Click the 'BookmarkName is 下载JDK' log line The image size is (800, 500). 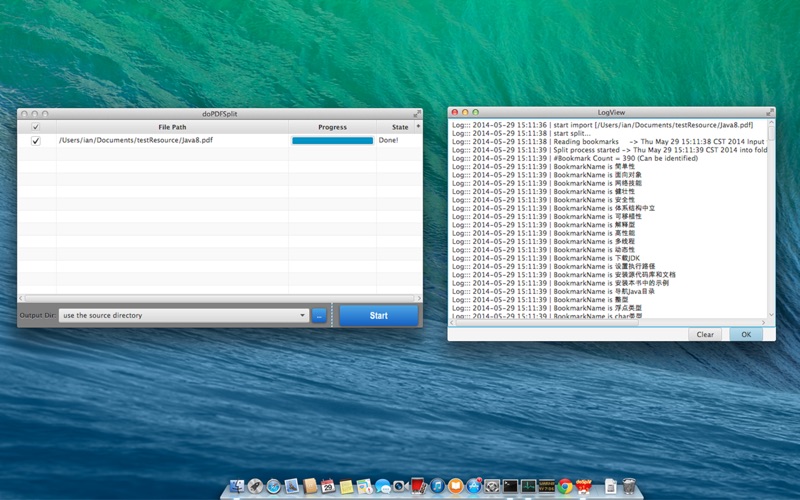[x=546, y=258]
